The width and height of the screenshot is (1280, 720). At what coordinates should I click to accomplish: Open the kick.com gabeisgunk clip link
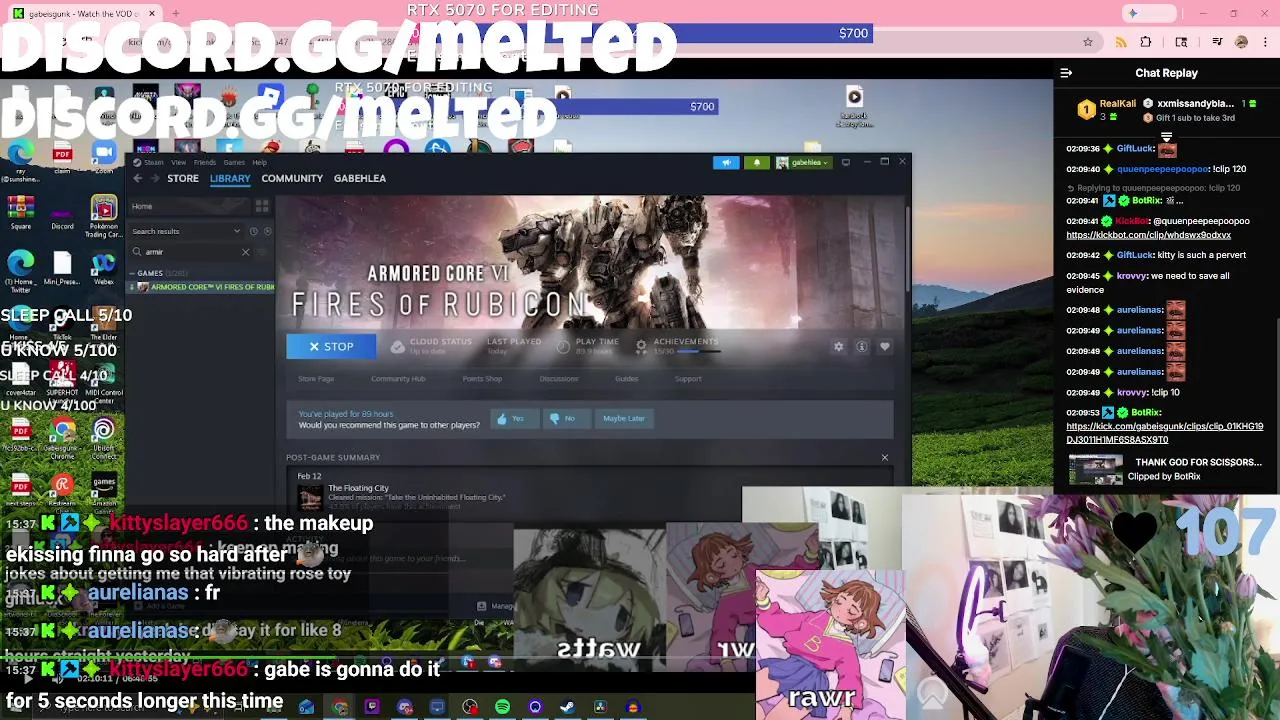pyautogui.click(x=1164, y=433)
